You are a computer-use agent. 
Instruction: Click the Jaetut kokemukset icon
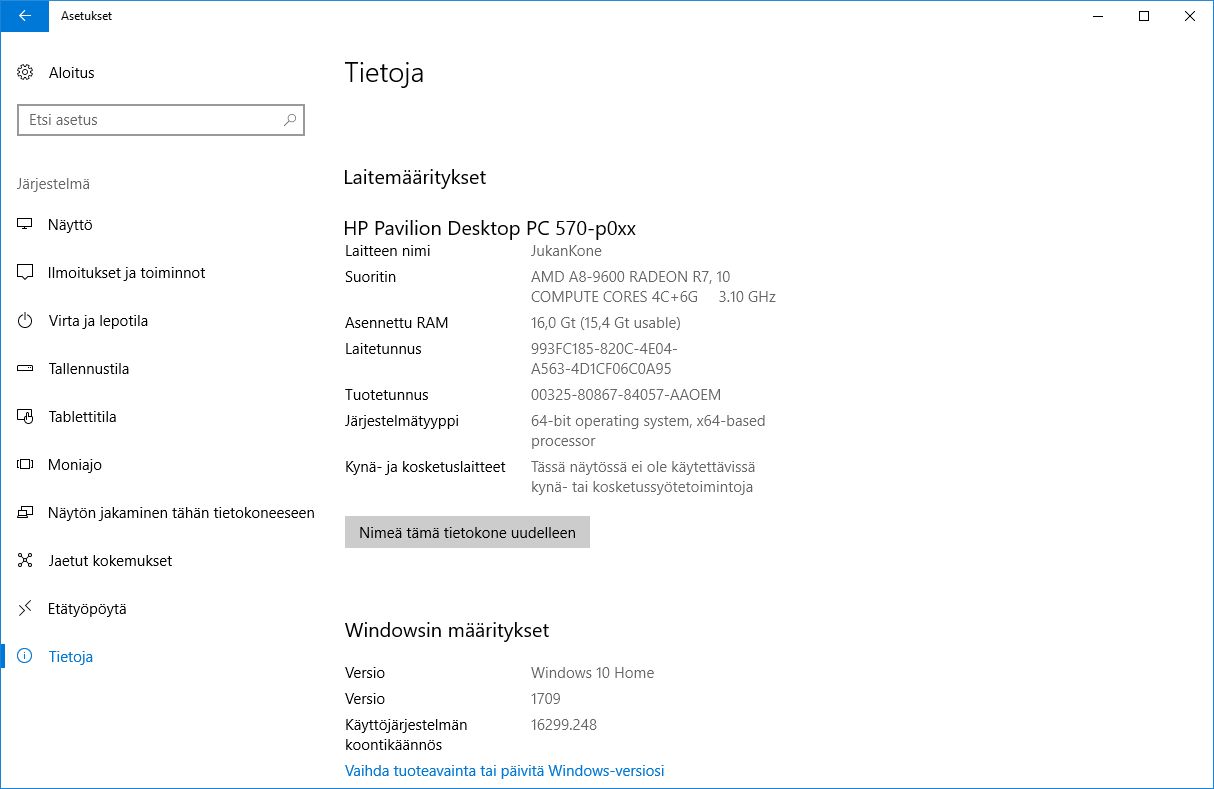pos(26,561)
